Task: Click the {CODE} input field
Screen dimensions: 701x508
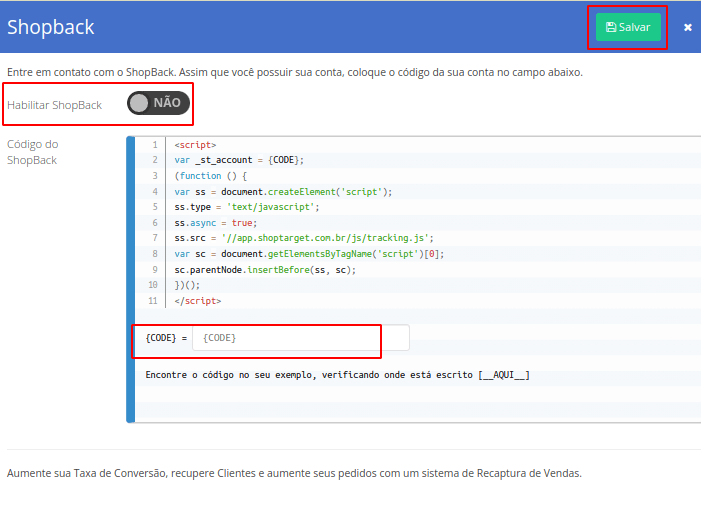Action: click(x=300, y=338)
